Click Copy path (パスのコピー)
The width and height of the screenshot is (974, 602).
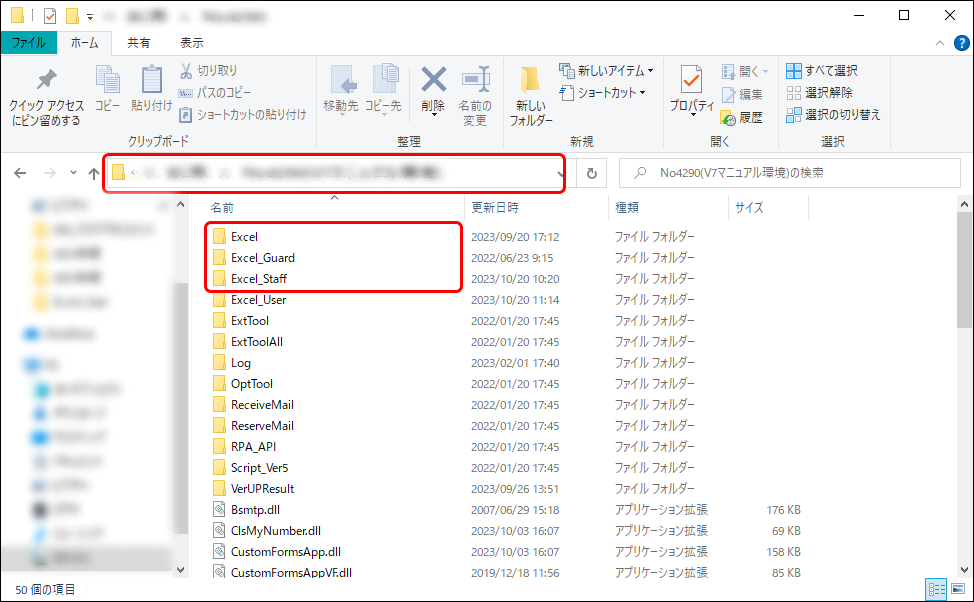pos(215,93)
